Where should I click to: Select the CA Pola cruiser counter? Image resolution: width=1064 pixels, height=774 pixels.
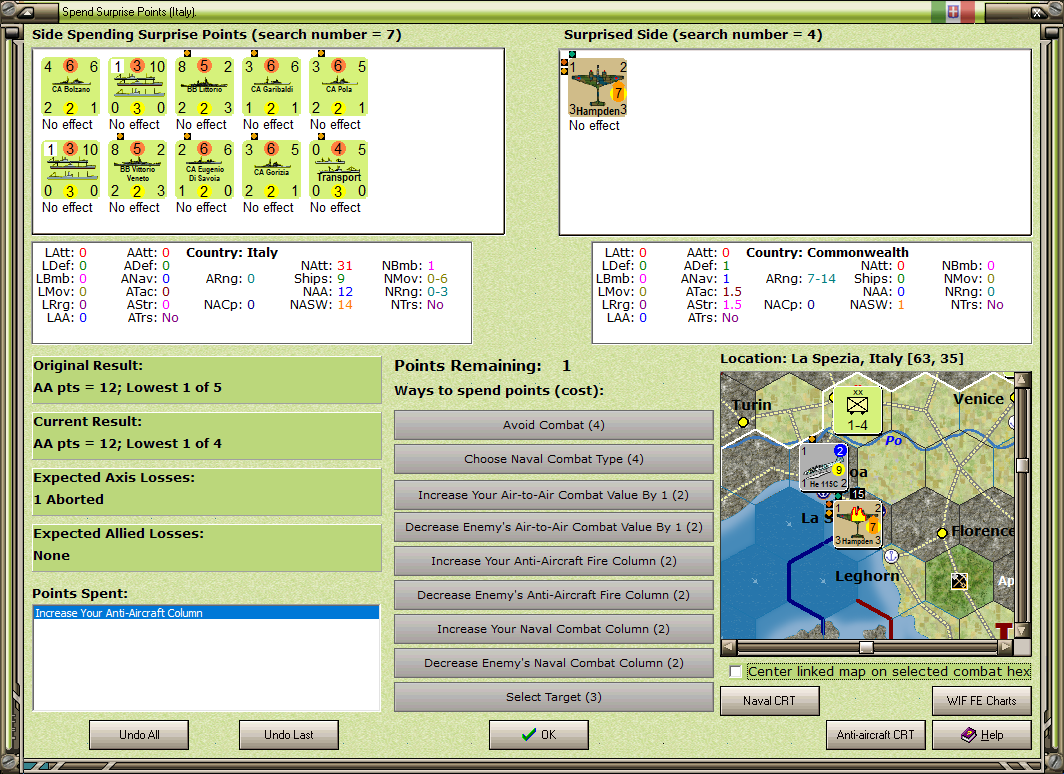339,87
